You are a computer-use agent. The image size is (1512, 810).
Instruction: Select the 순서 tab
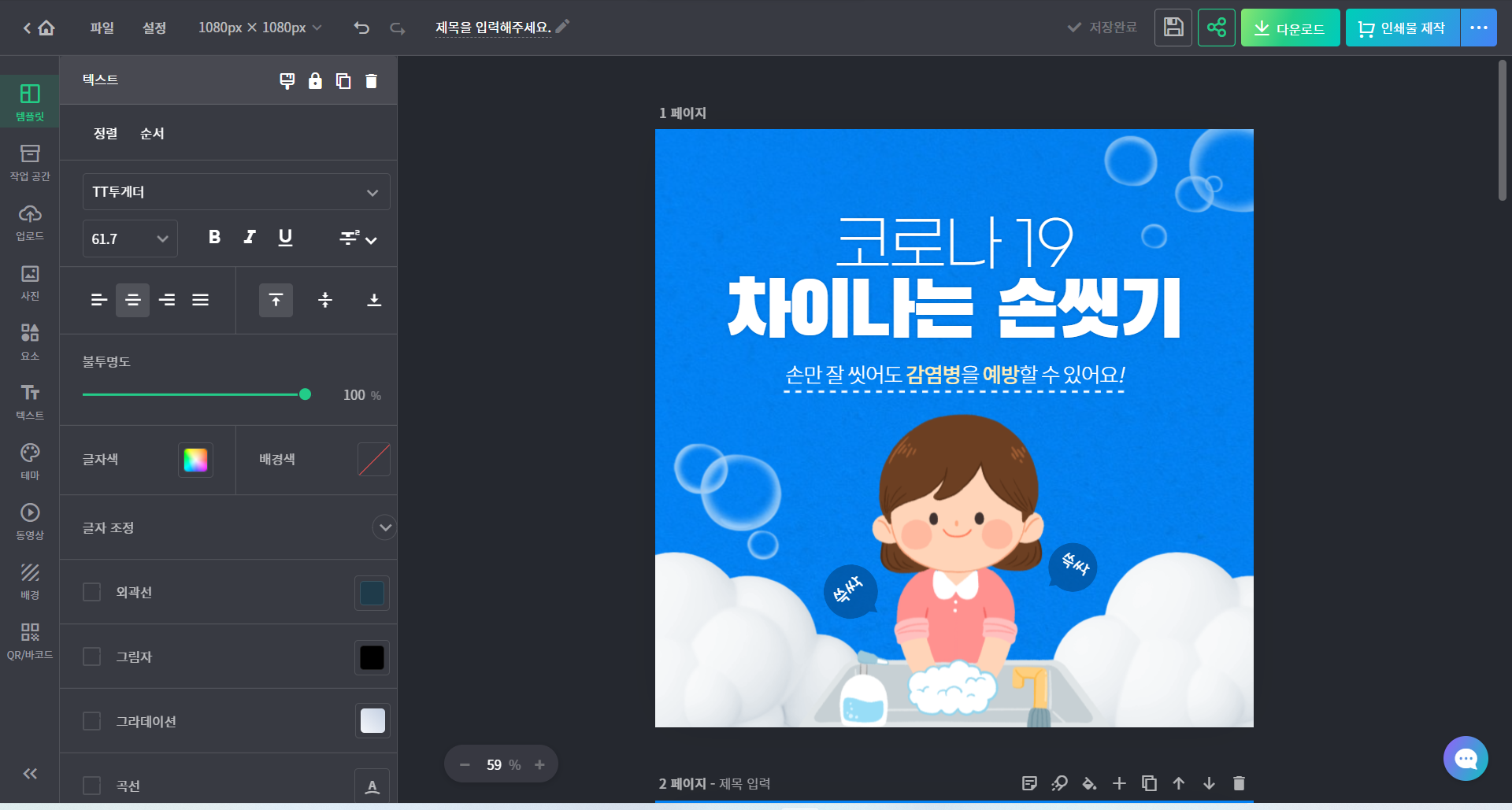pyautogui.click(x=152, y=133)
